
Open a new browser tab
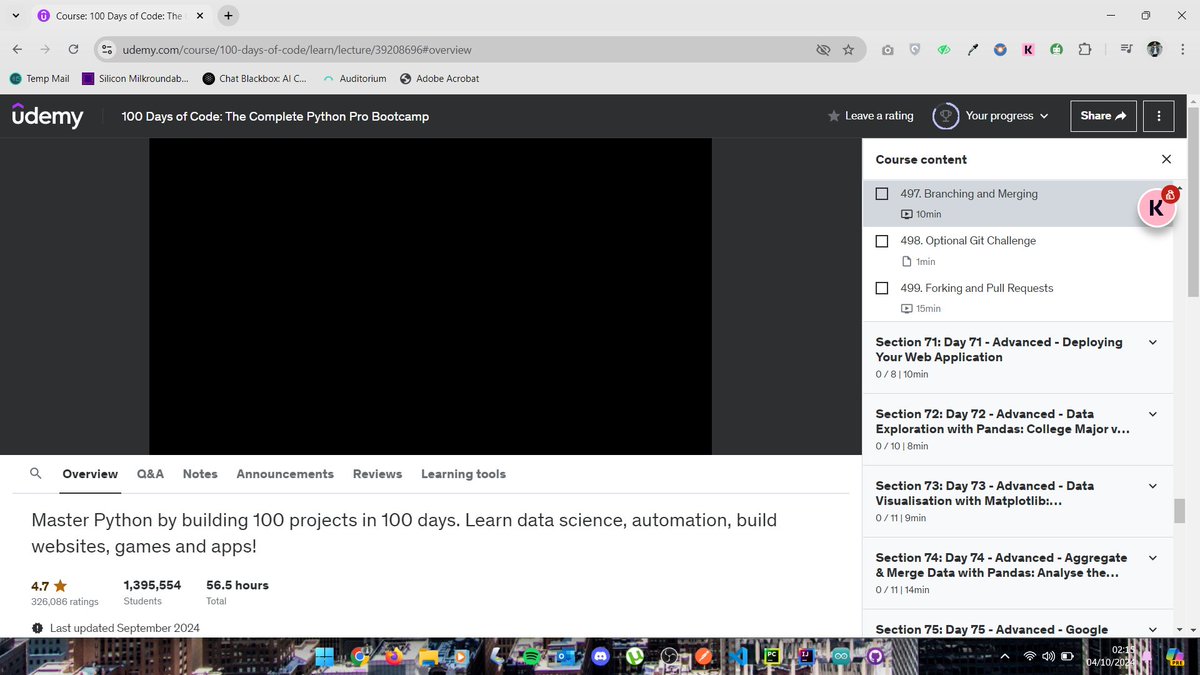228,16
